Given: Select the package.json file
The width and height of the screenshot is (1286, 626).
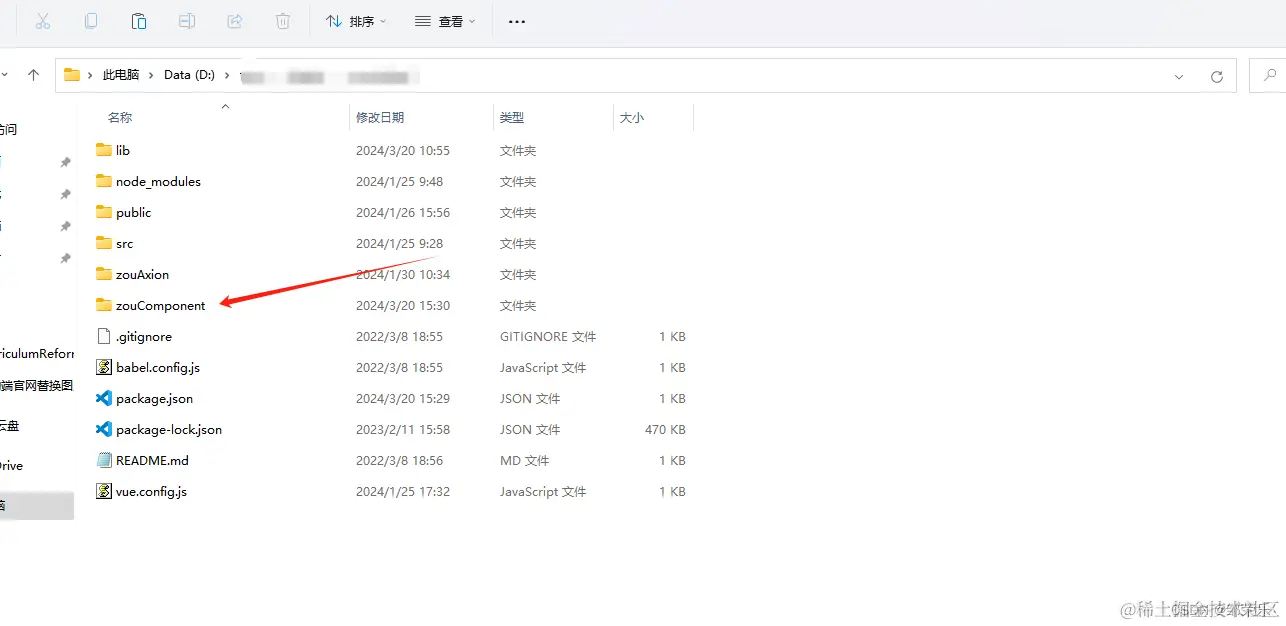Looking at the screenshot, I should tap(153, 398).
